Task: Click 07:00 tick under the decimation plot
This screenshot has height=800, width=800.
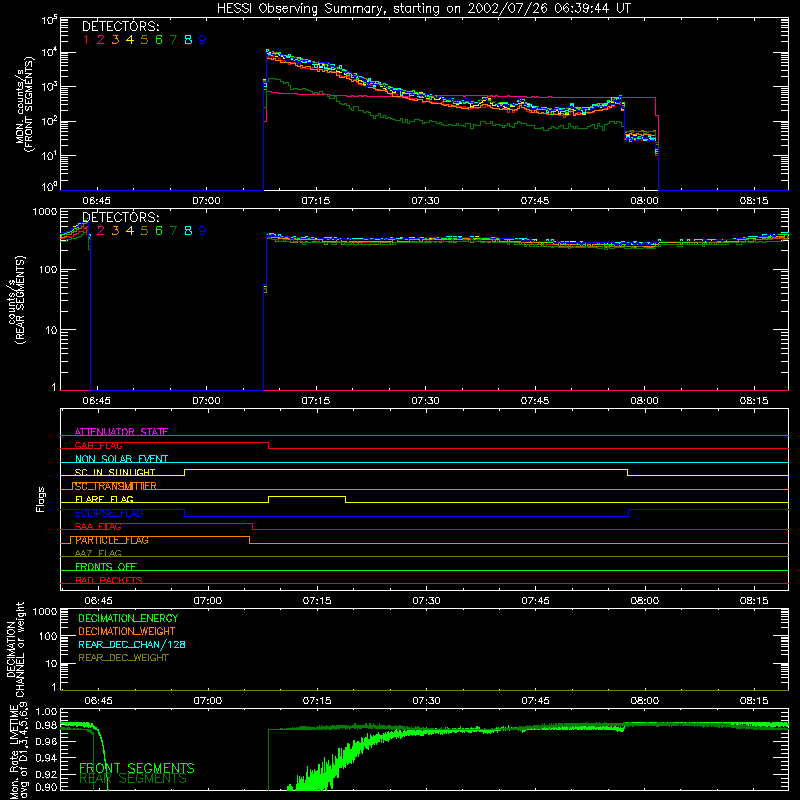Action: tap(208, 701)
